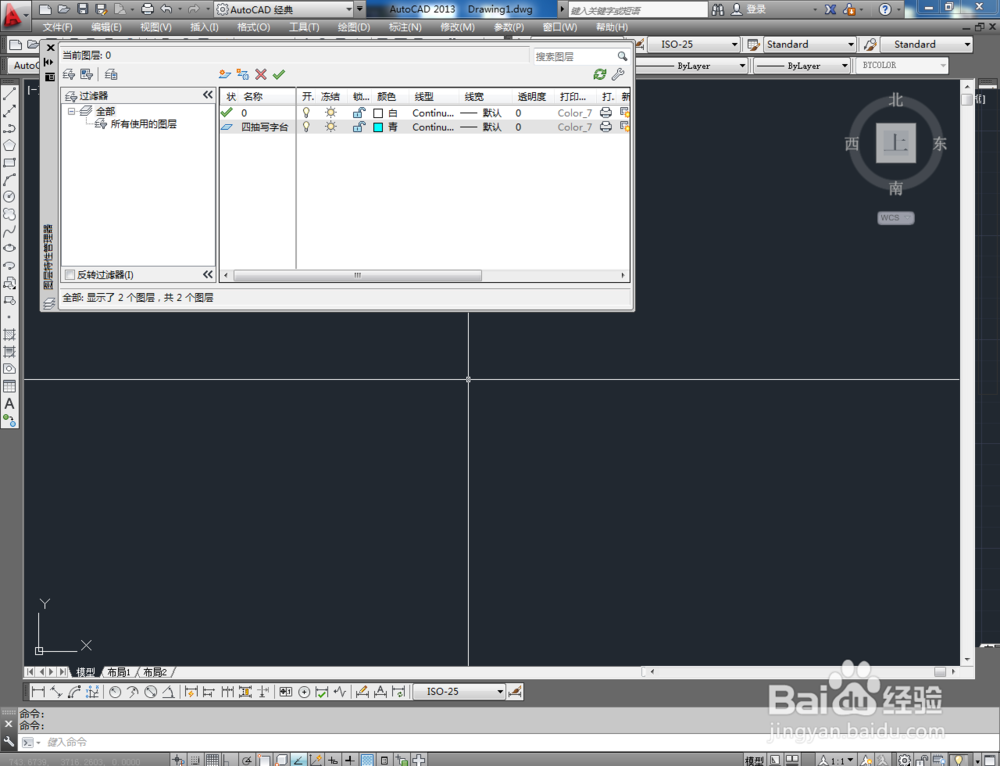Viewport: 1000px width, 766px height.
Task: Click the New Property Filter icon
Action: click(69, 75)
